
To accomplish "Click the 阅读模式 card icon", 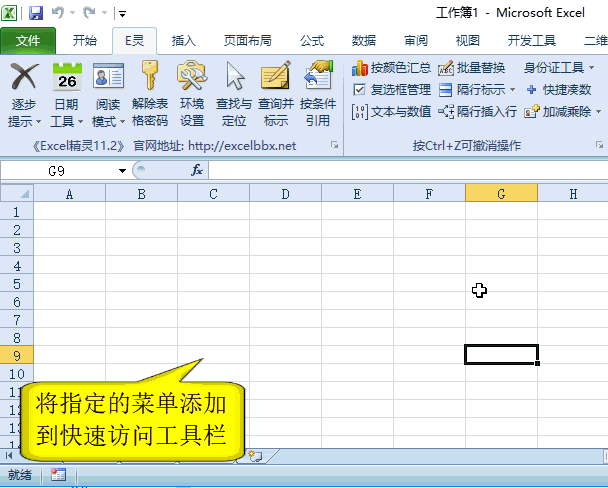I will tap(108, 76).
